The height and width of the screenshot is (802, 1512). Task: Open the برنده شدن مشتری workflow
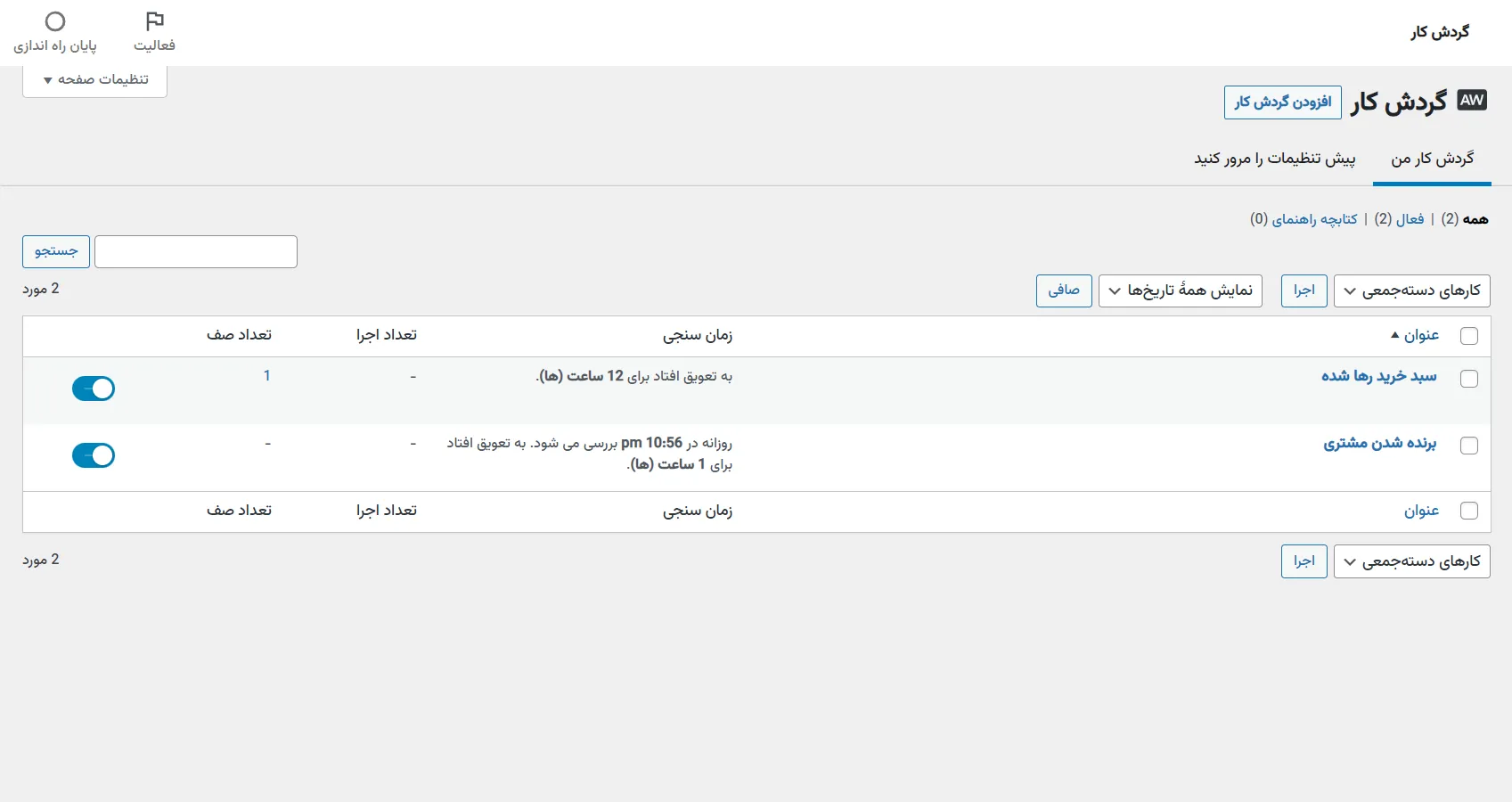tap(1379, 444)
